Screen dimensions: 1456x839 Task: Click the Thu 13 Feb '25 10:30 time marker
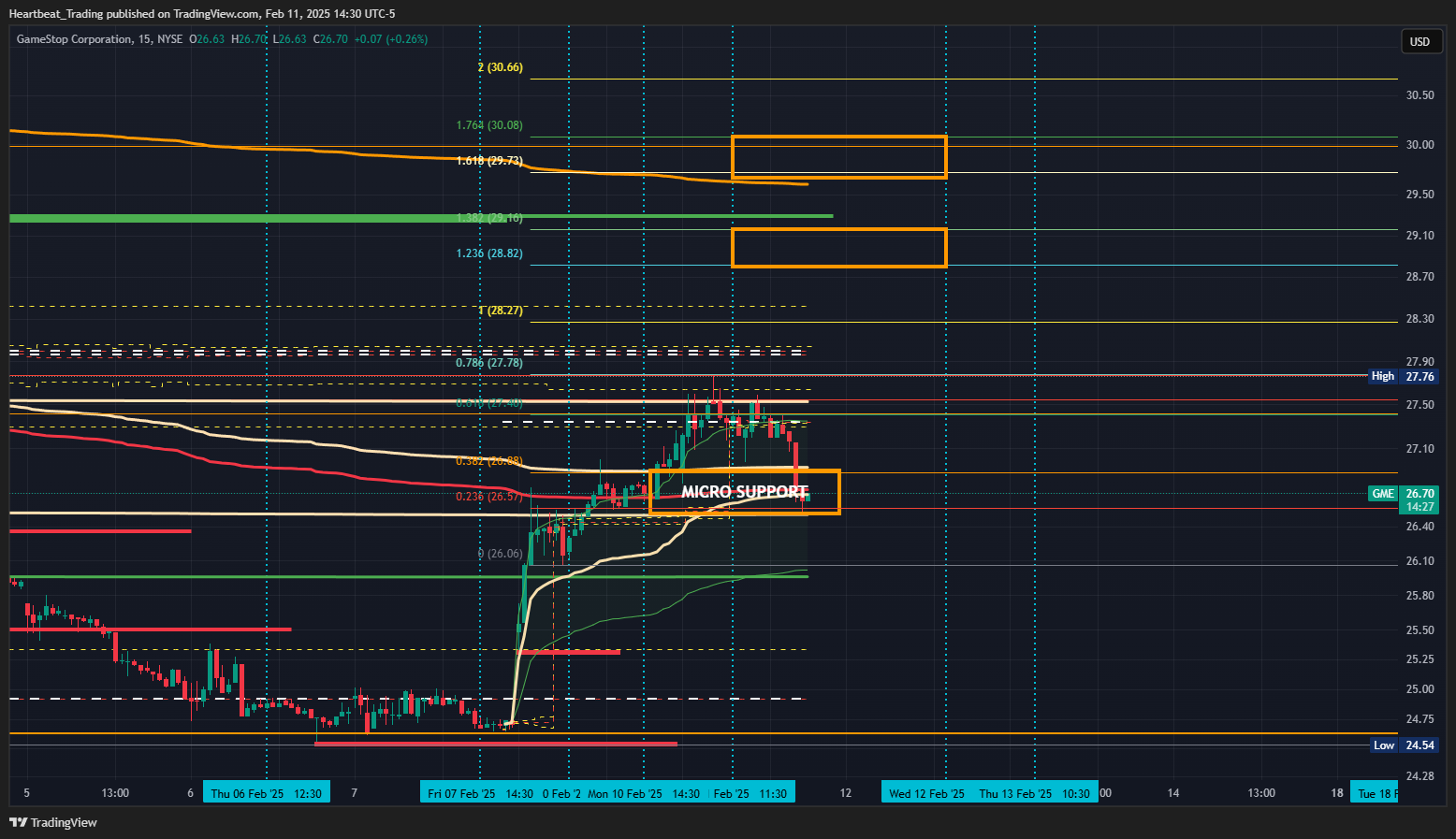[x=1034, y=793]
